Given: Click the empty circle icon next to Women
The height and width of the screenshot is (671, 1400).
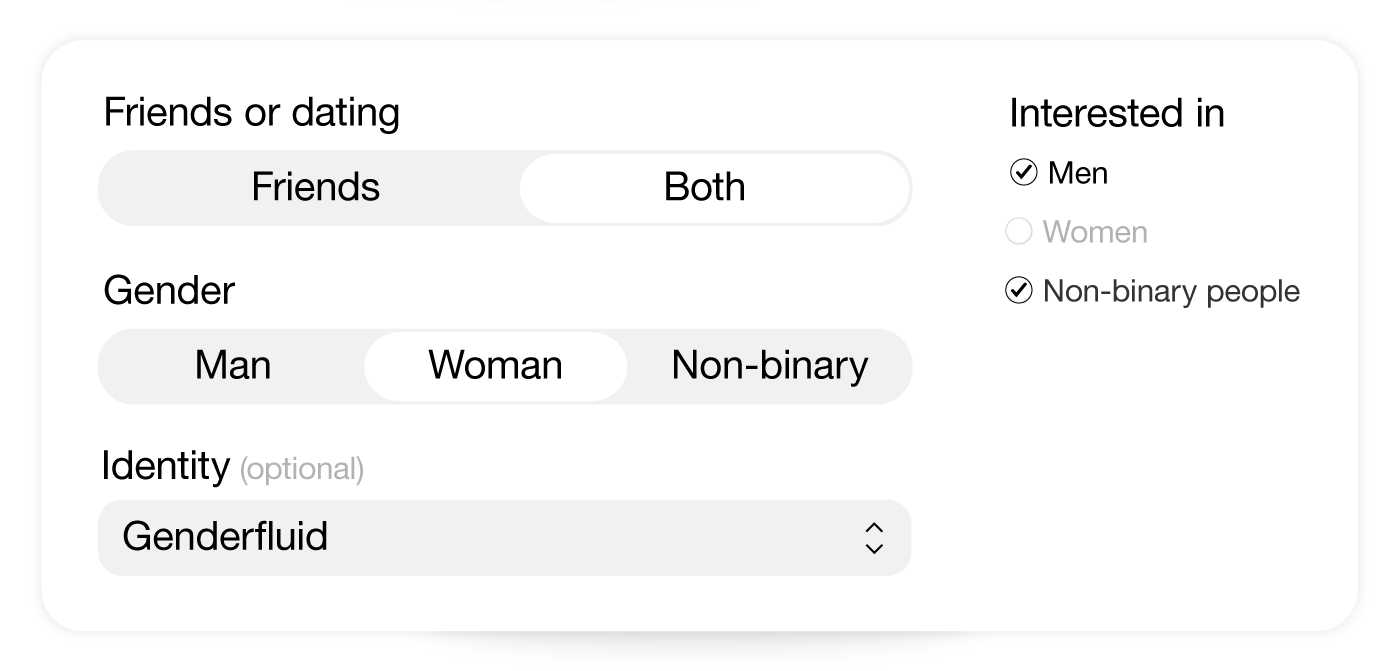Looking at the screenshot, I should (x=1019, y=231).
